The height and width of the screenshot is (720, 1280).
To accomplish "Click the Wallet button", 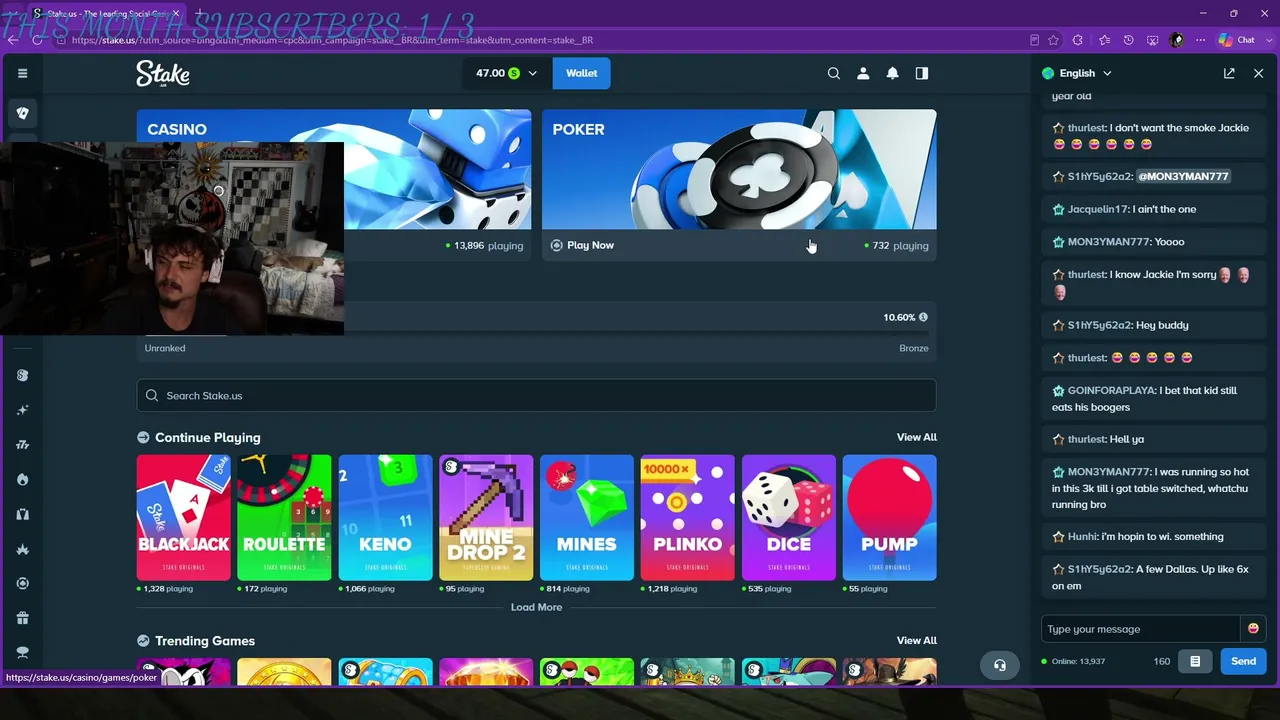I will (581, 73).
